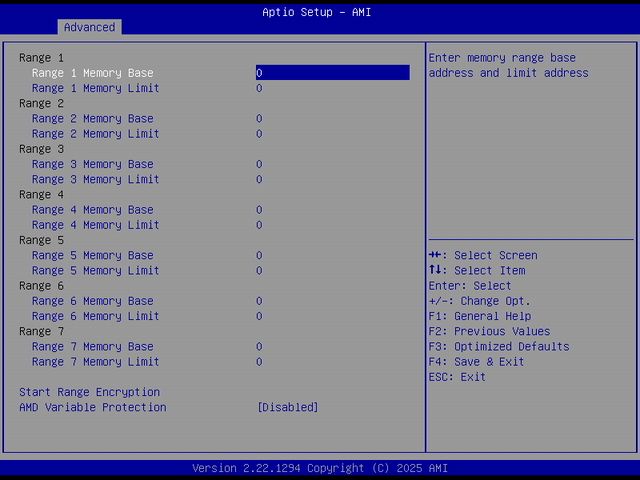Viewport: 640px width, 480px height.
Task: Click the +/-: Change Opt. hint
Action: [x=480, y=301]
